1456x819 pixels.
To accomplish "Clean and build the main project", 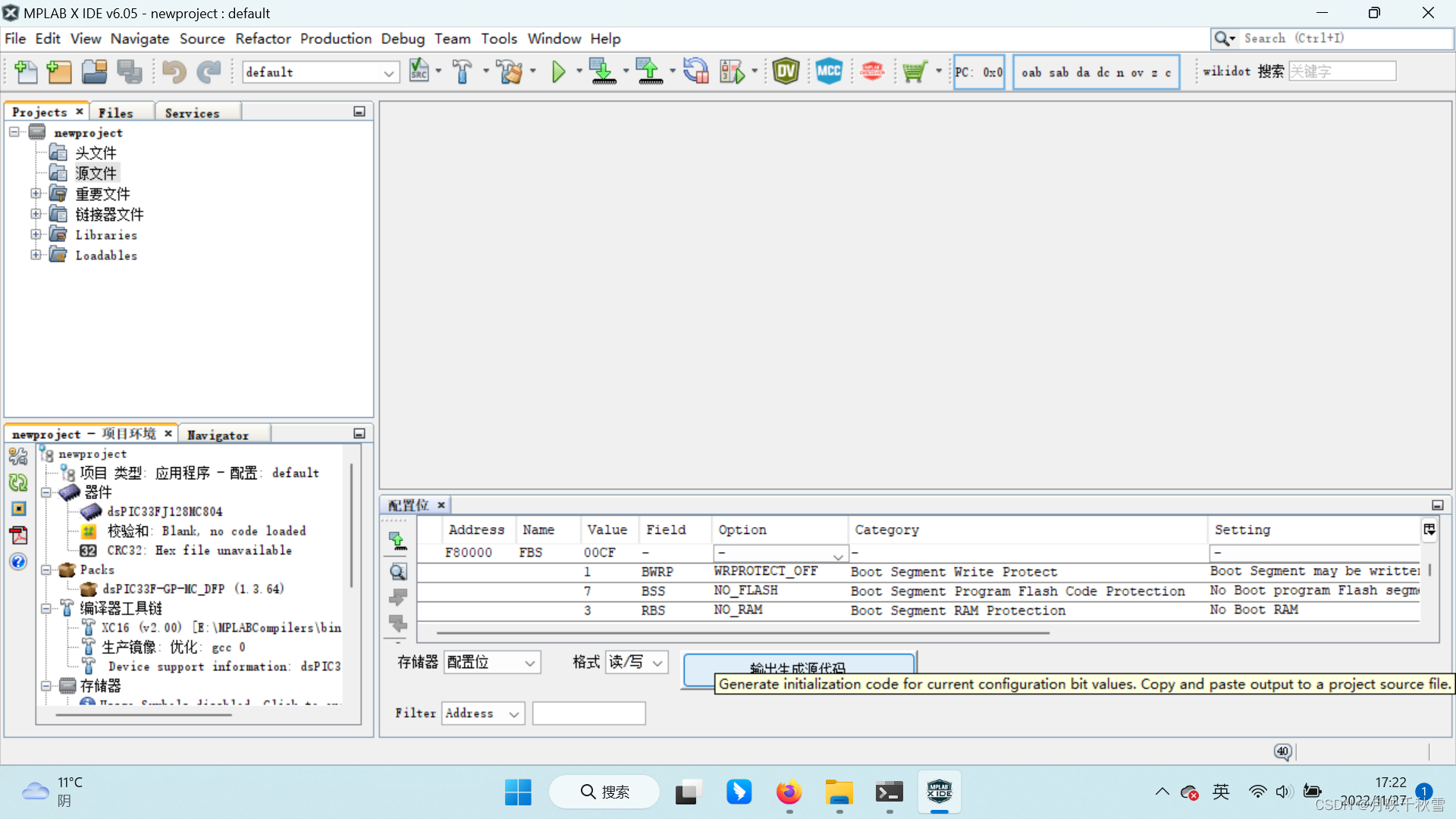I will (510, 71).
